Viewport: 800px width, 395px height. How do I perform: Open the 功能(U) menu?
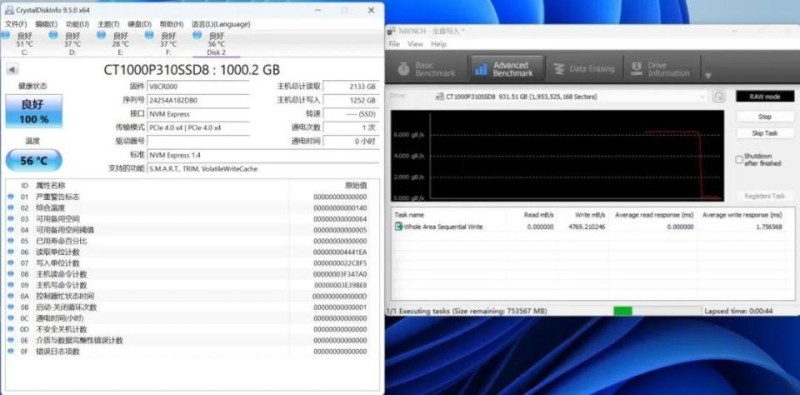click(77, 24)
